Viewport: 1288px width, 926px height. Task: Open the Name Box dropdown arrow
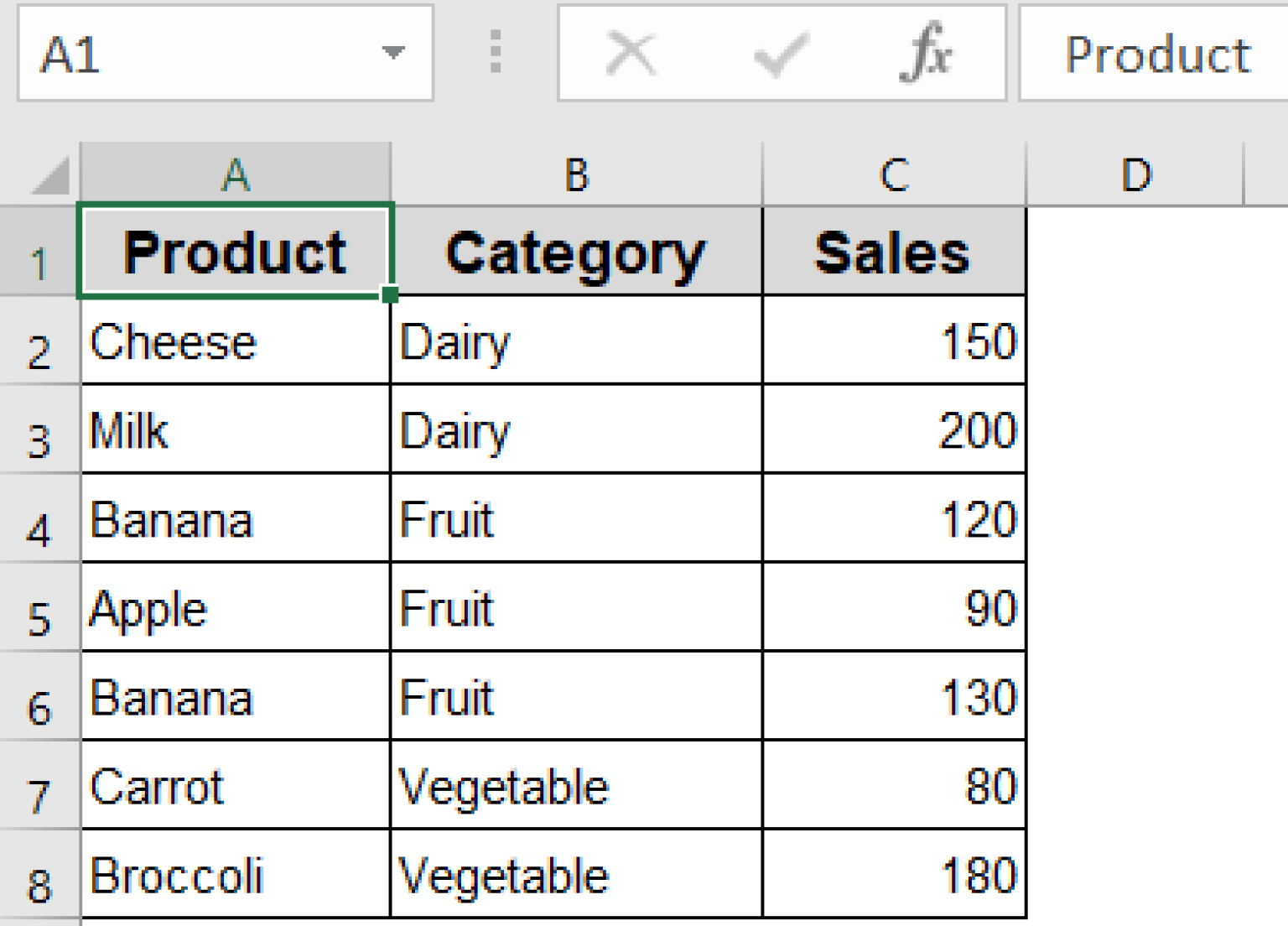[x=392, y=52]
